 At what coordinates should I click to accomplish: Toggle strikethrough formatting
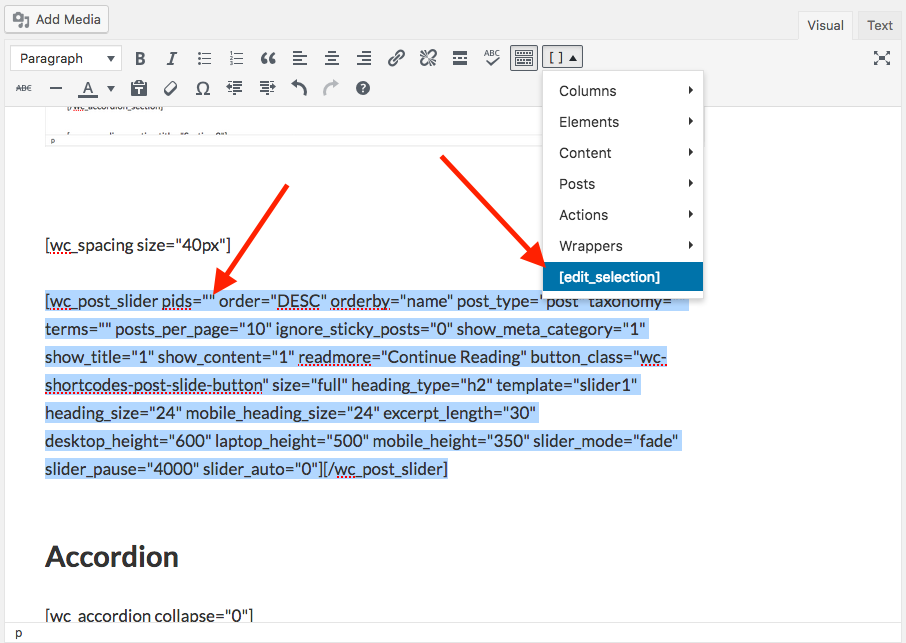(x=24, y=88)
